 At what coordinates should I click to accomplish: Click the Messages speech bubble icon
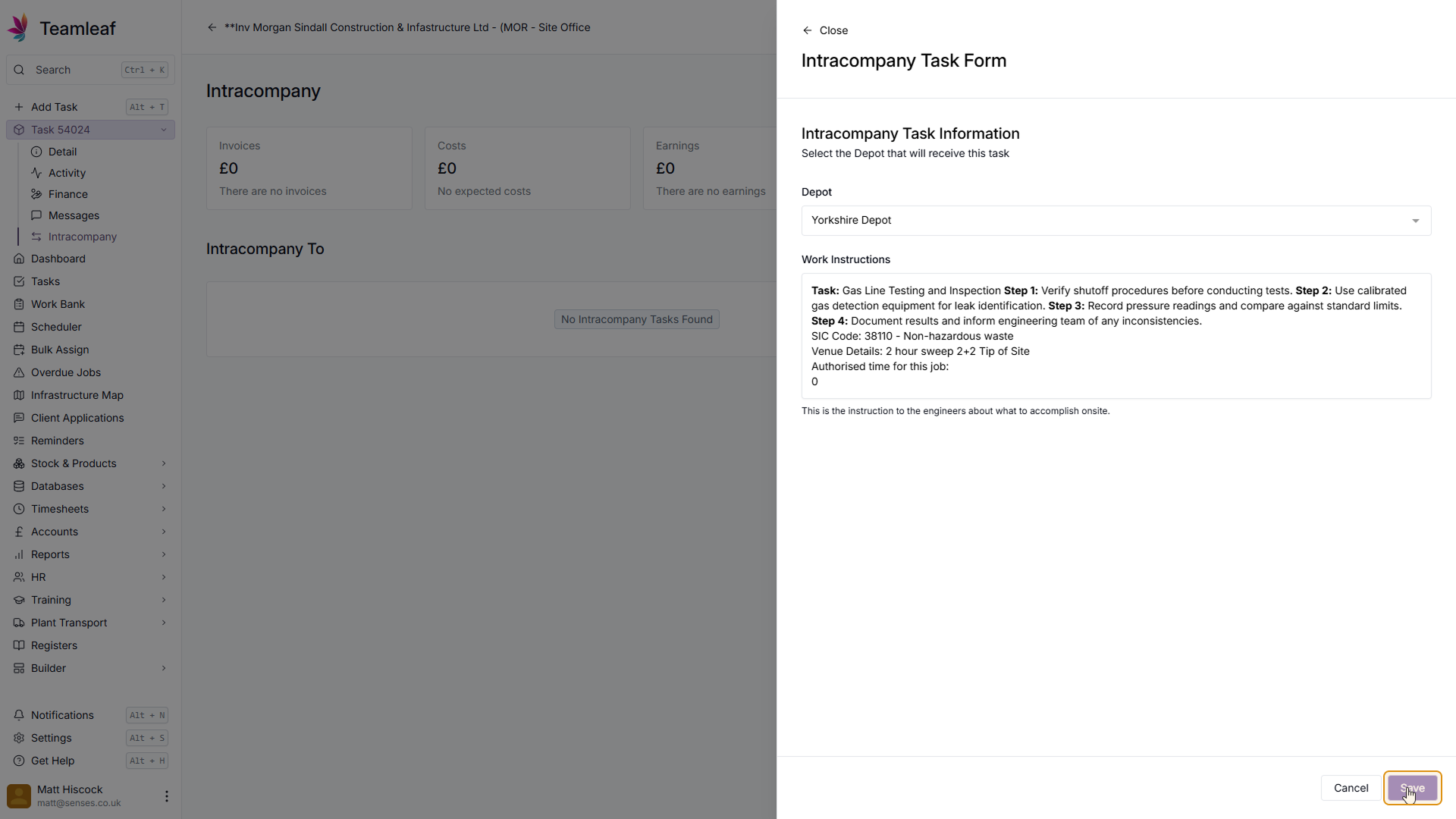click(36, 215)
